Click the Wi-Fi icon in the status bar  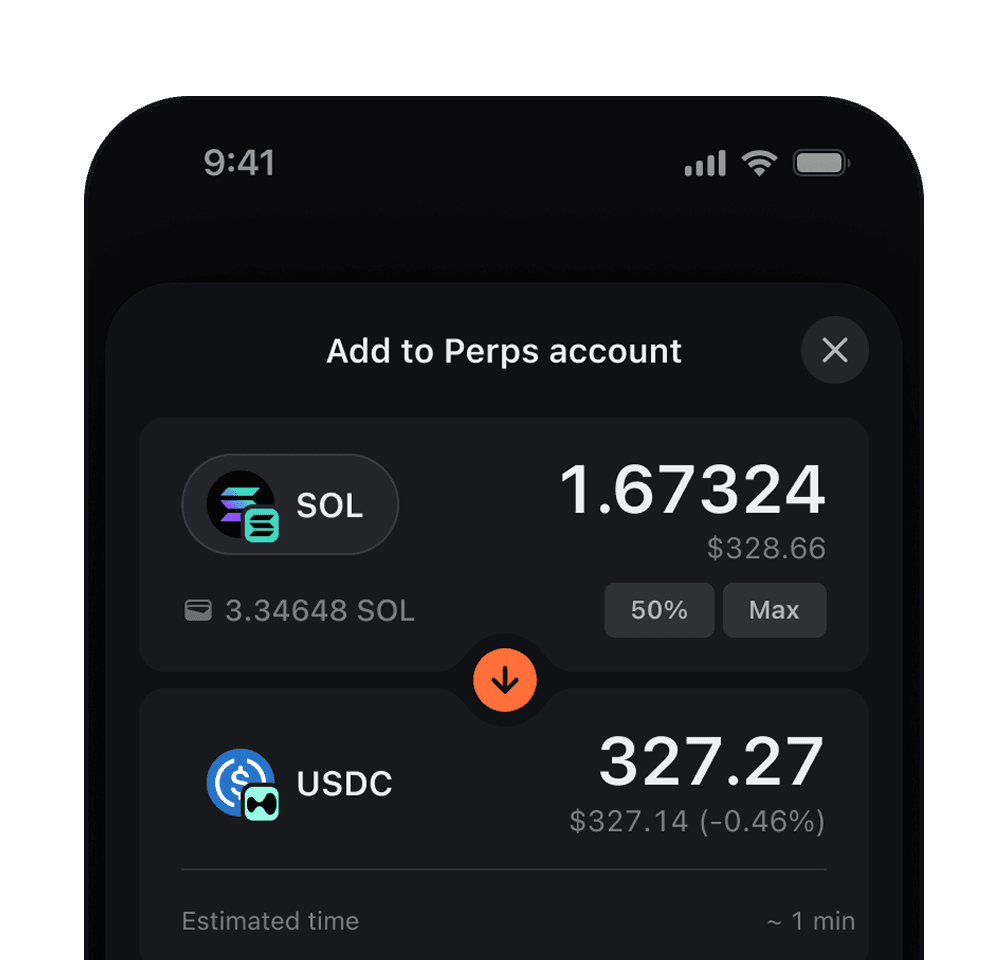click(x=759, y=162)
